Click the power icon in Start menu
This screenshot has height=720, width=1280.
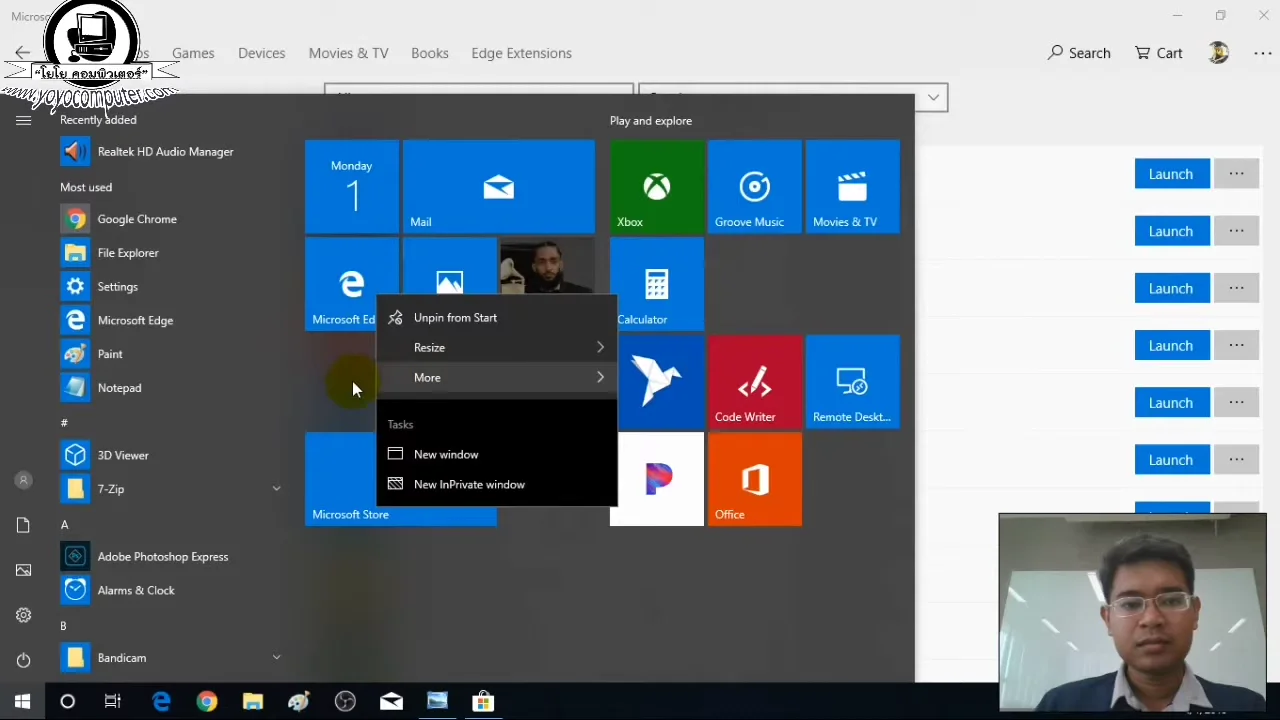click(23, 659)
